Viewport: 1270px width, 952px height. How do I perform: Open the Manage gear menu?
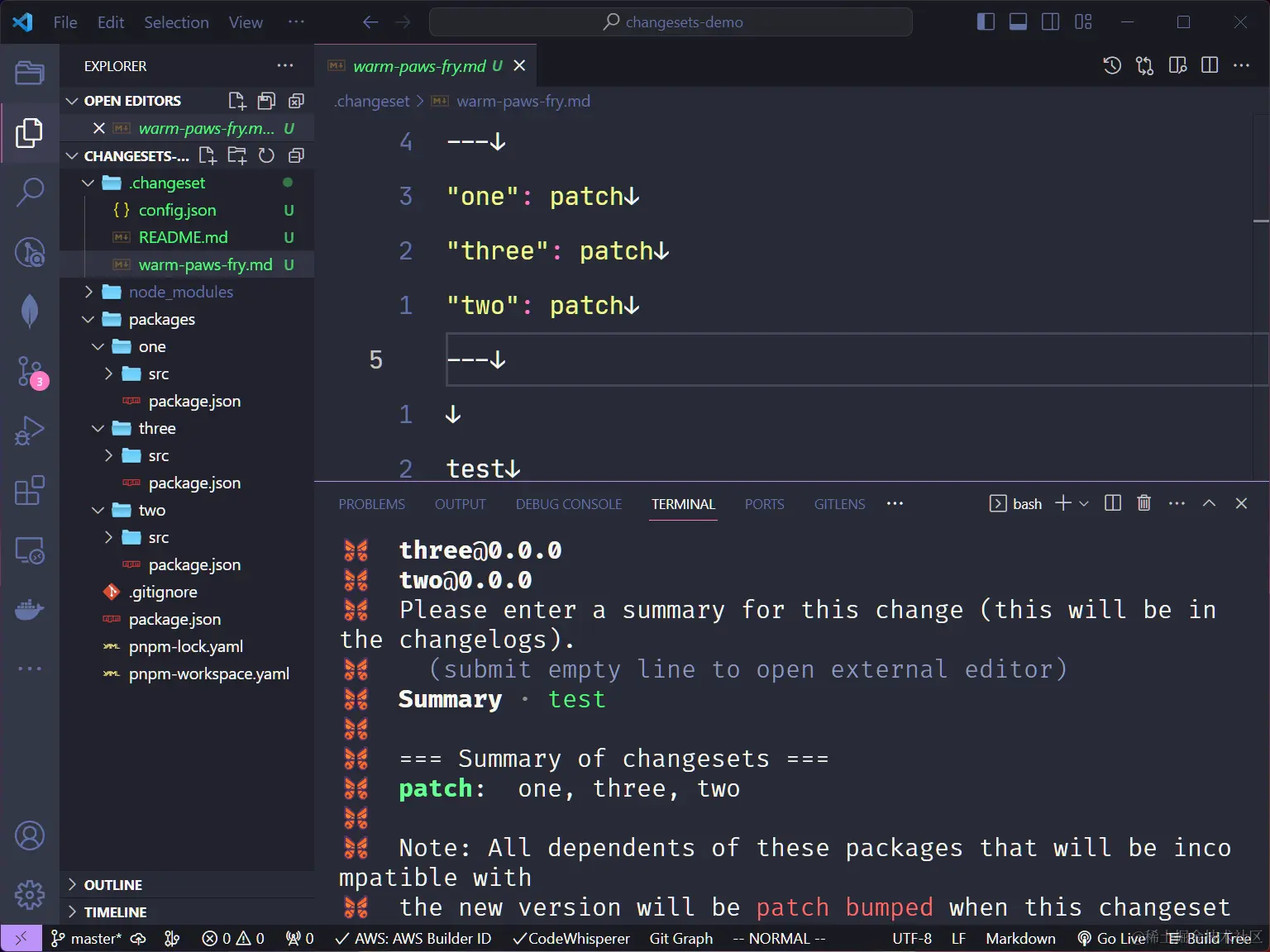pyautogui.click(x=30, y=894)
